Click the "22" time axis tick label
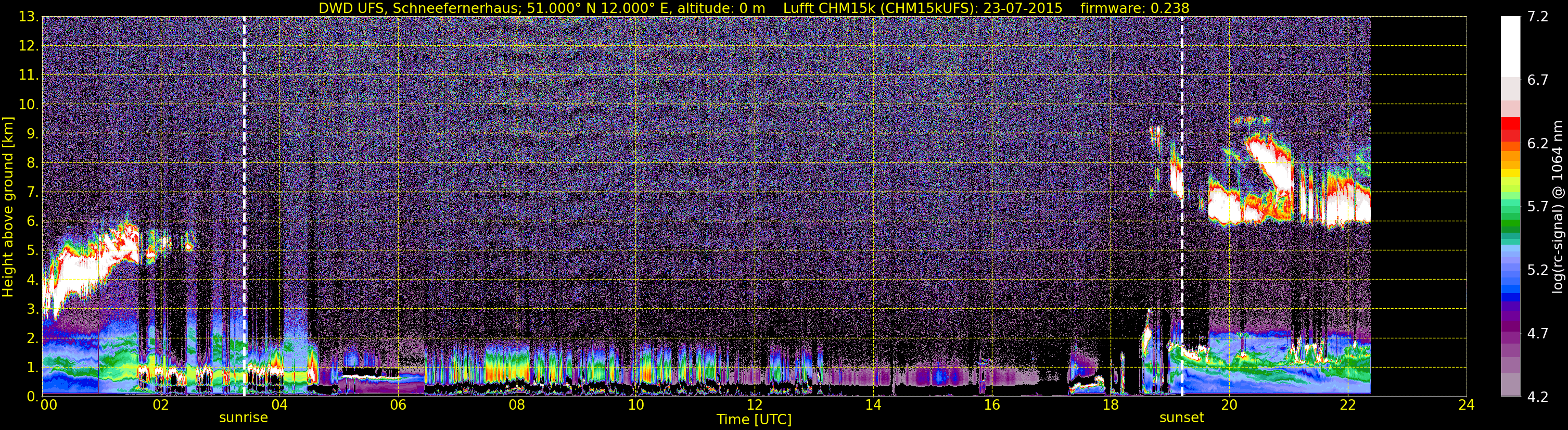The width and height of the screenshot is (1568, 430). point(1348,406)
